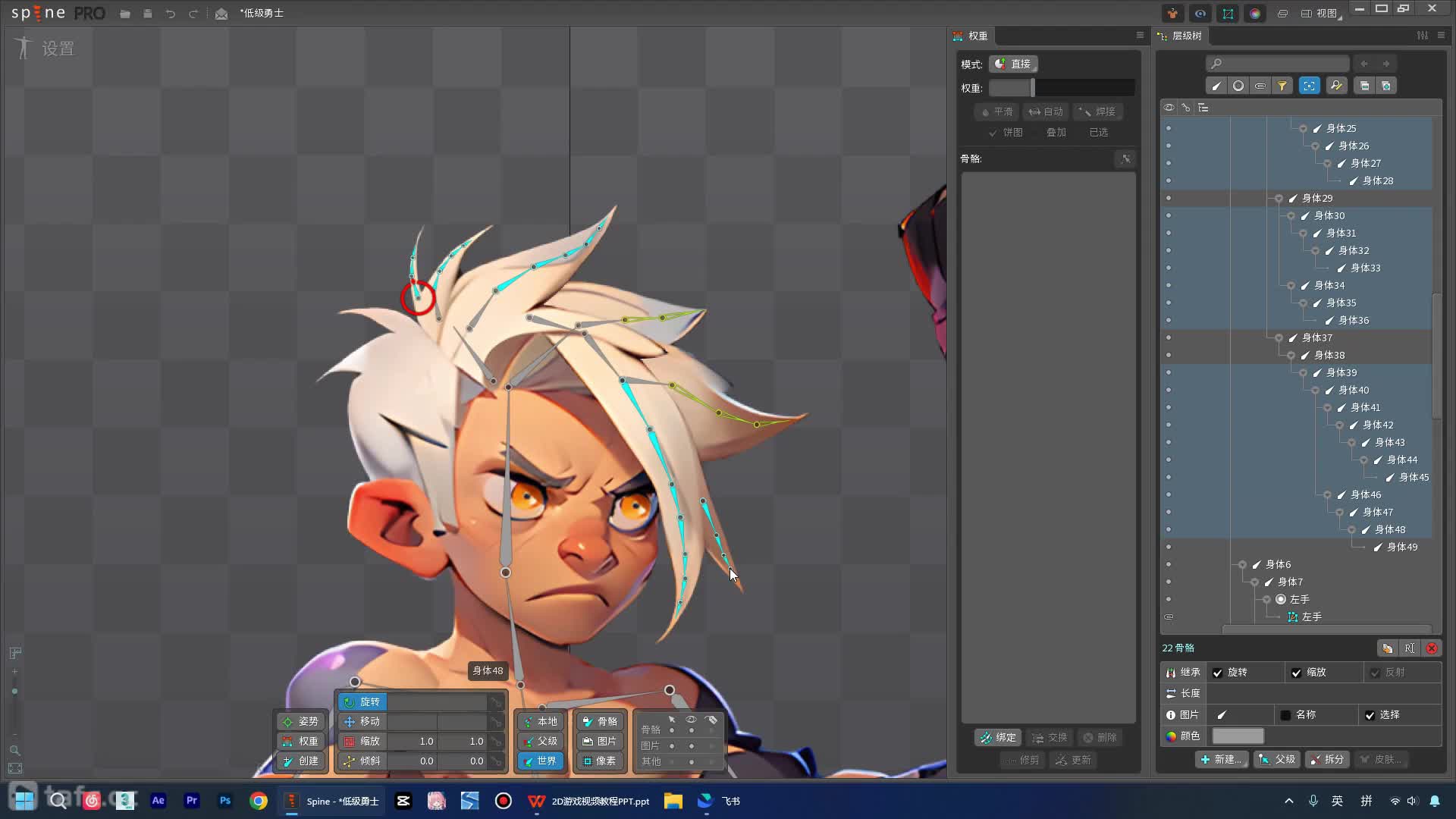
Task: Click the bone color (颜色) swatch
Action: point(1238,736)
